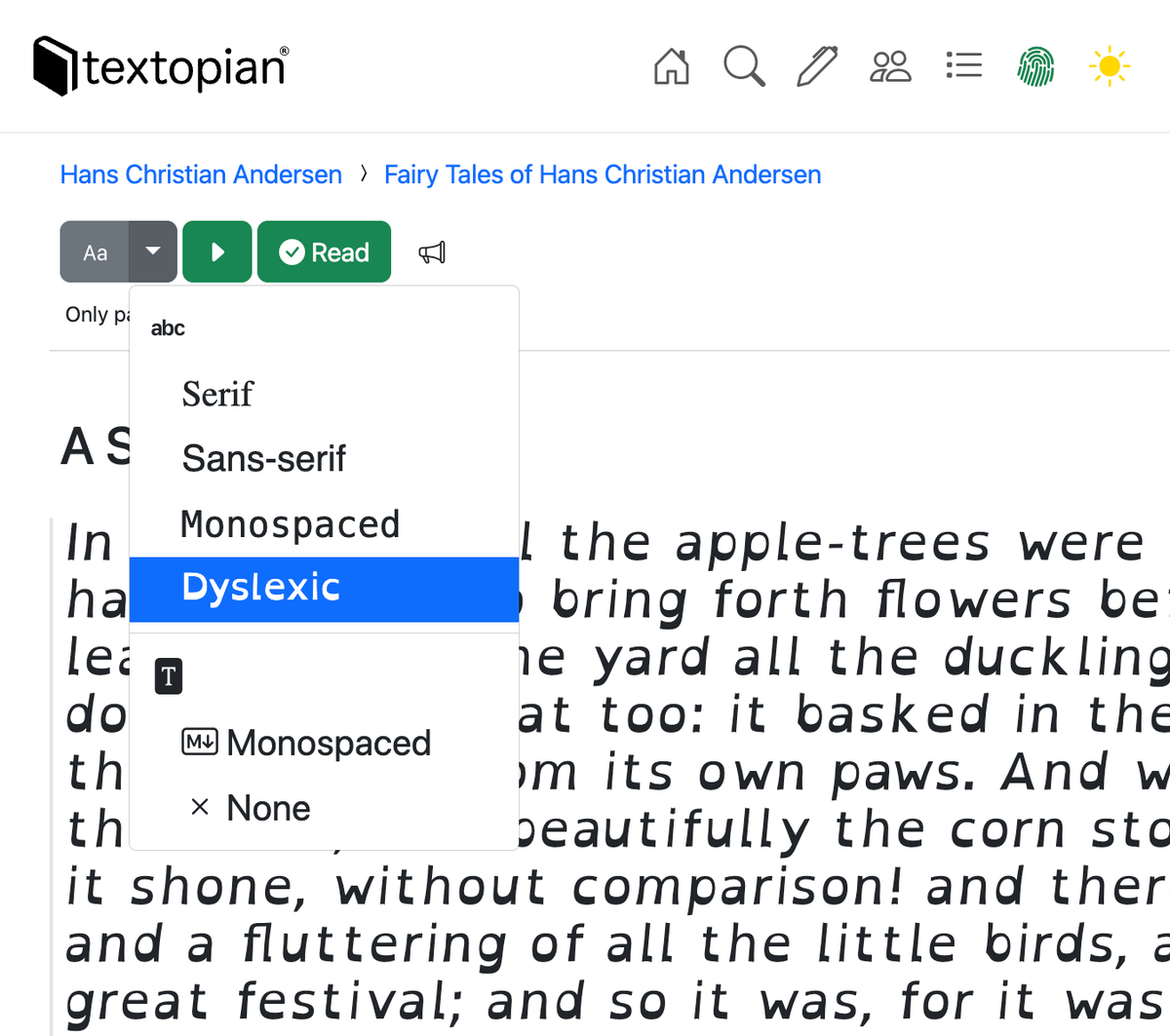Toggle the sun light-mode icon
The height and width of the screenshot is (1036, 1170).
[1110, 66]
